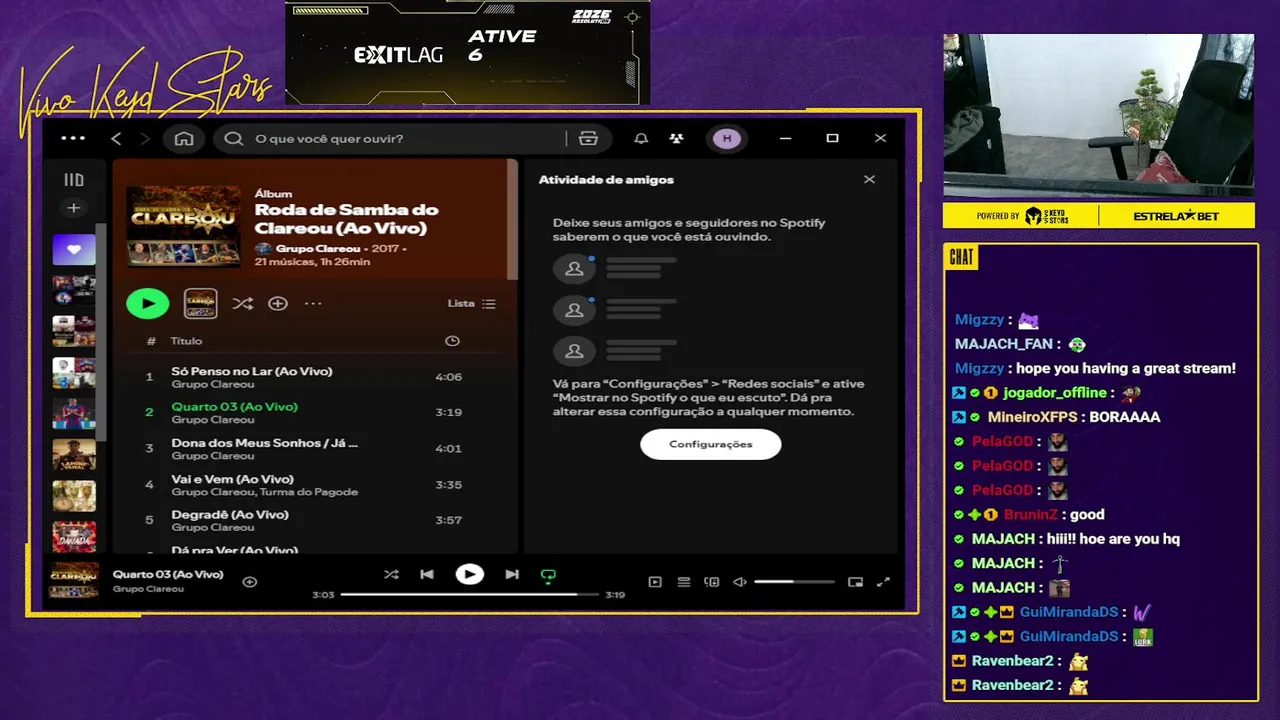Enter fullscreen with the expand icon
Screen dimensions: 1280x720
click(883, 582)
